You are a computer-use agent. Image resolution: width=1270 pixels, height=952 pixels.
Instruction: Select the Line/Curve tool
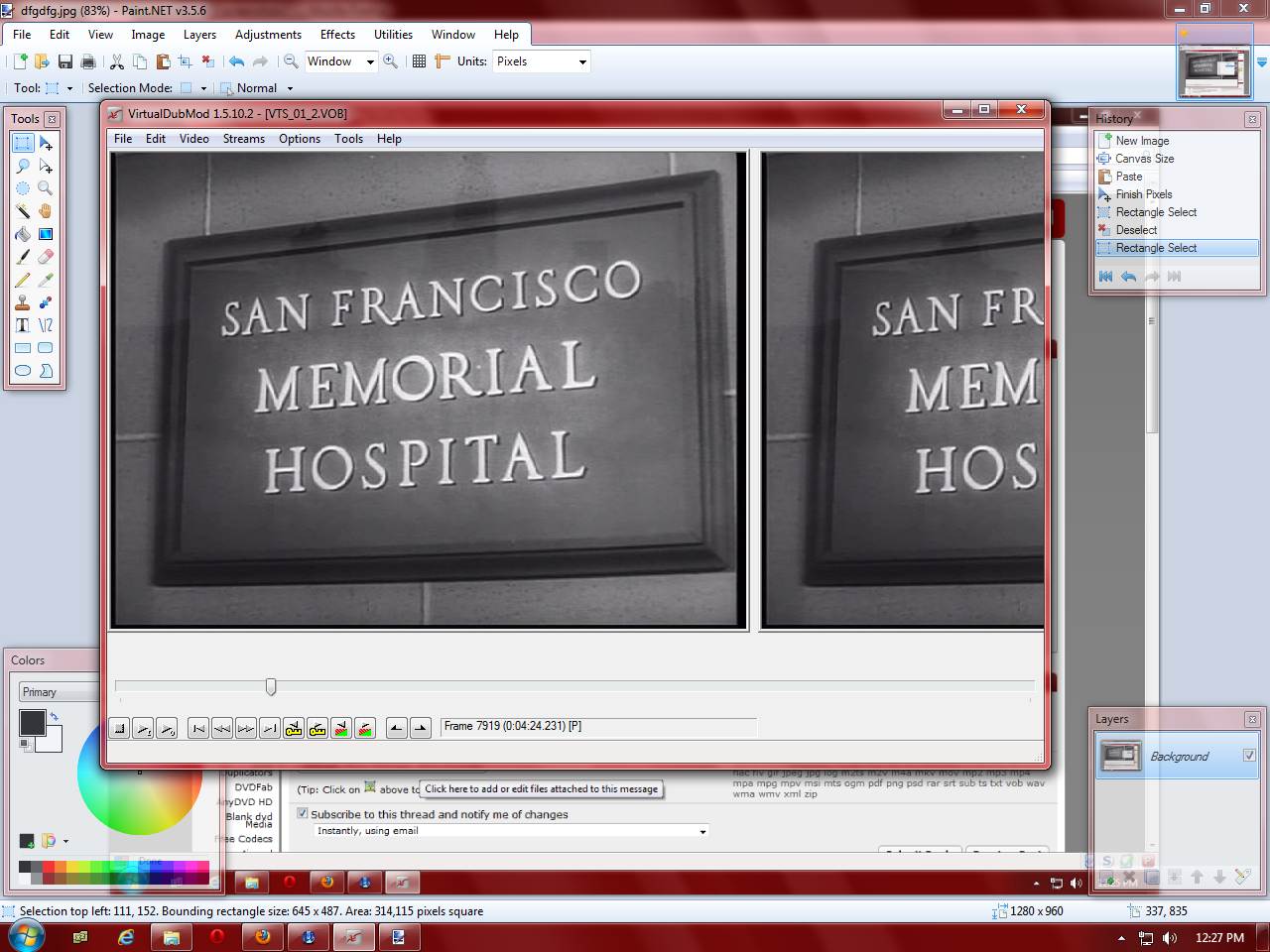click(46, 325)
